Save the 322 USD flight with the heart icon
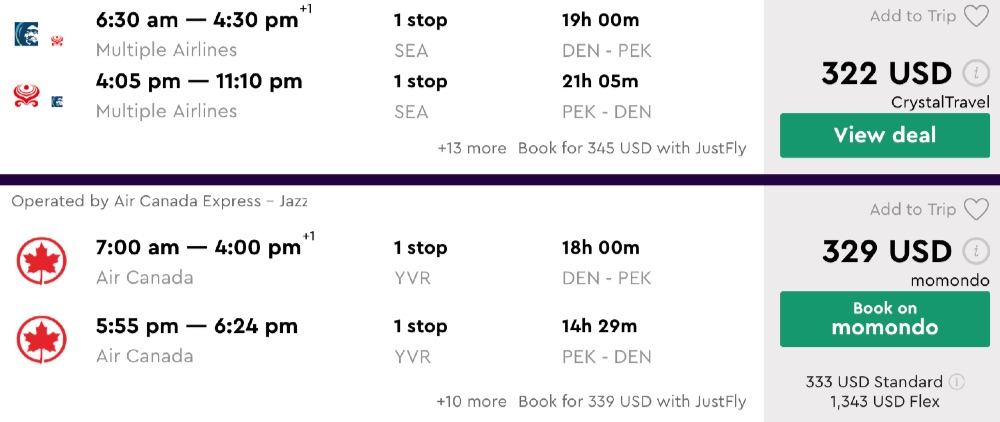This screenshot has height=422, width=1000. tap(975, 17)
